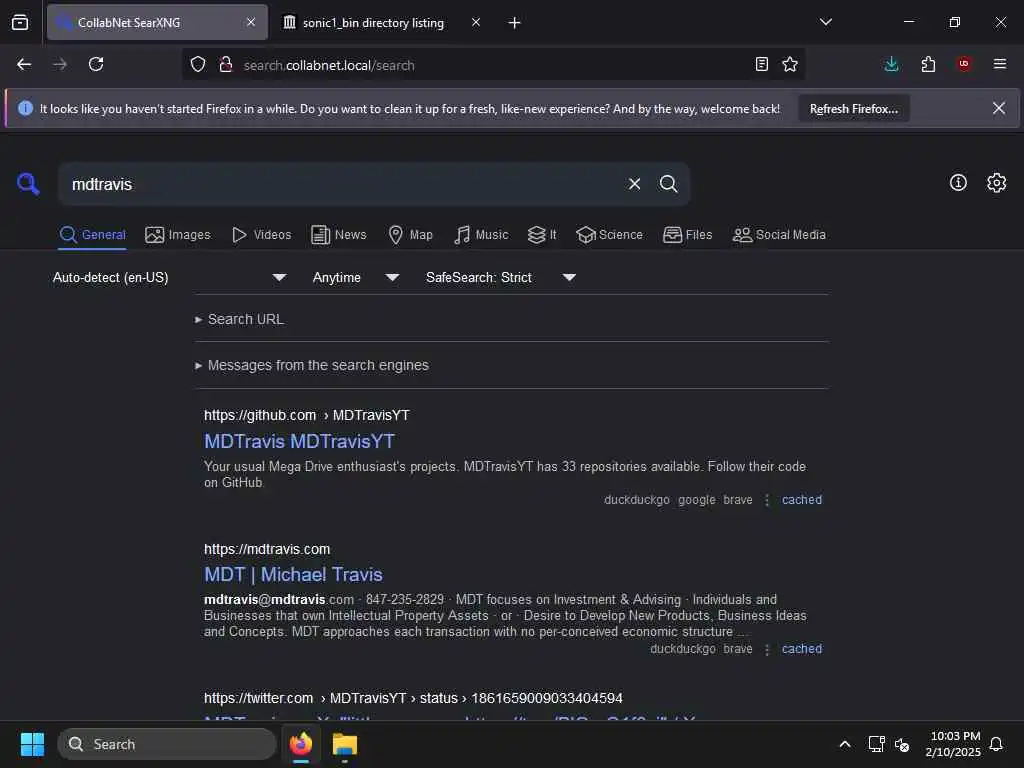
Task: Switch to the It category
Action: point(542,235)
